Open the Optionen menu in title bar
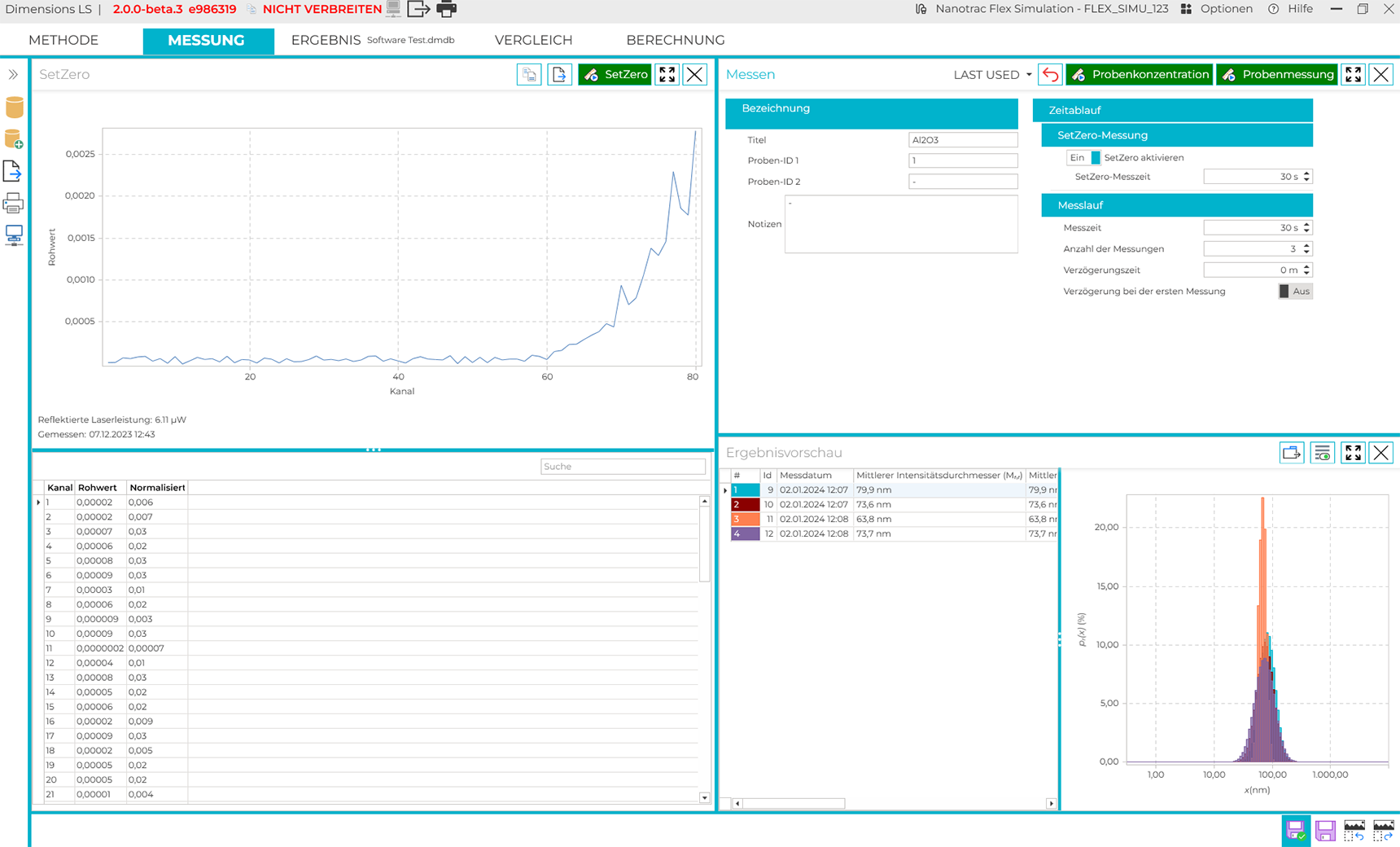Viewport: 1400px width, 847px height. (x=1217, y=9)
